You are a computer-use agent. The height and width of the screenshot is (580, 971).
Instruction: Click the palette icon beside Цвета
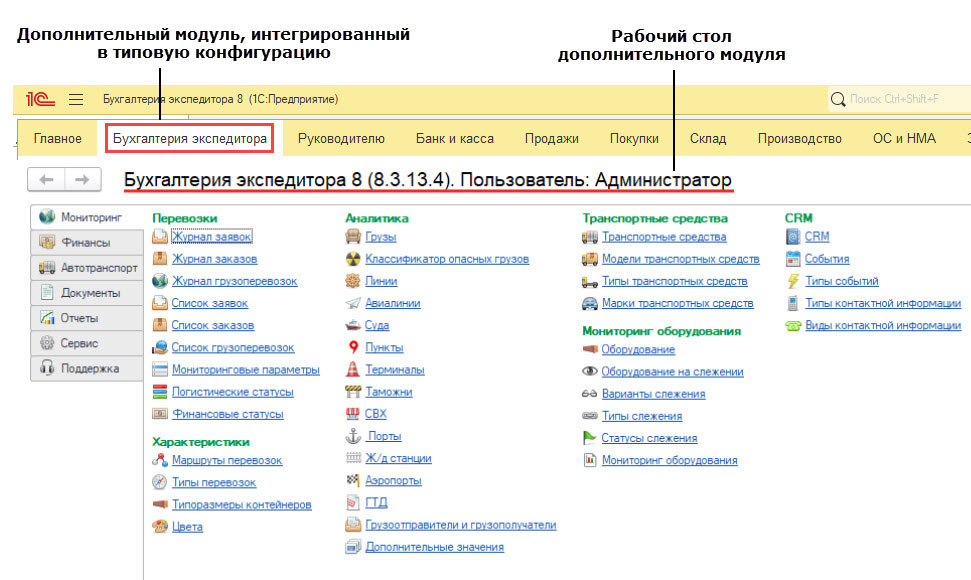(160, 527)
